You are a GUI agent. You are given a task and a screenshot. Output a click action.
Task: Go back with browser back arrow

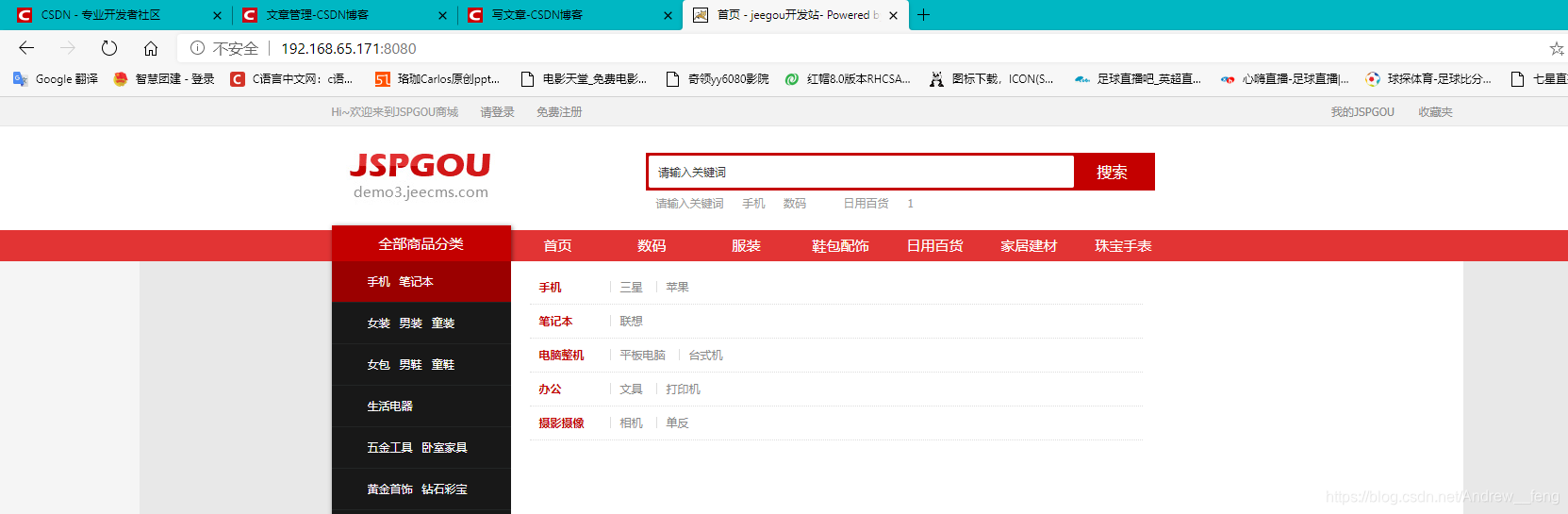pyautogui.click(x=26, y=48)
